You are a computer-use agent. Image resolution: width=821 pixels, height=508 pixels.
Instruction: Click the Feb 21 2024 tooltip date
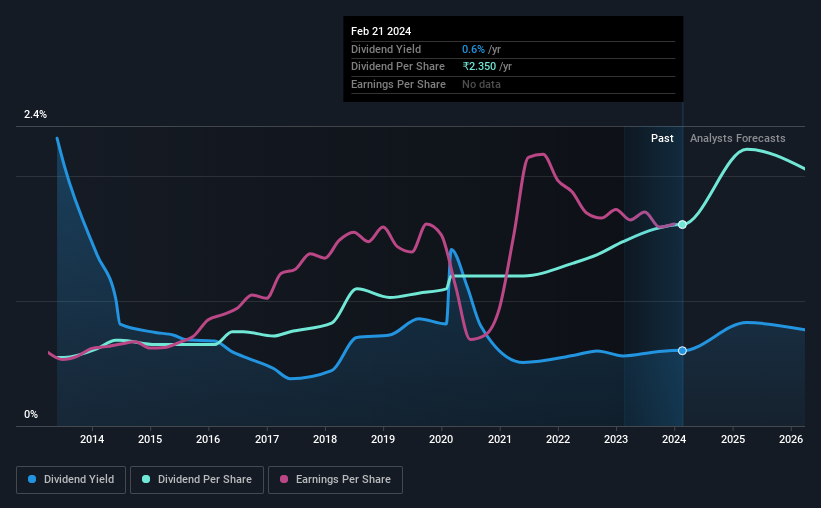[381, 31]
